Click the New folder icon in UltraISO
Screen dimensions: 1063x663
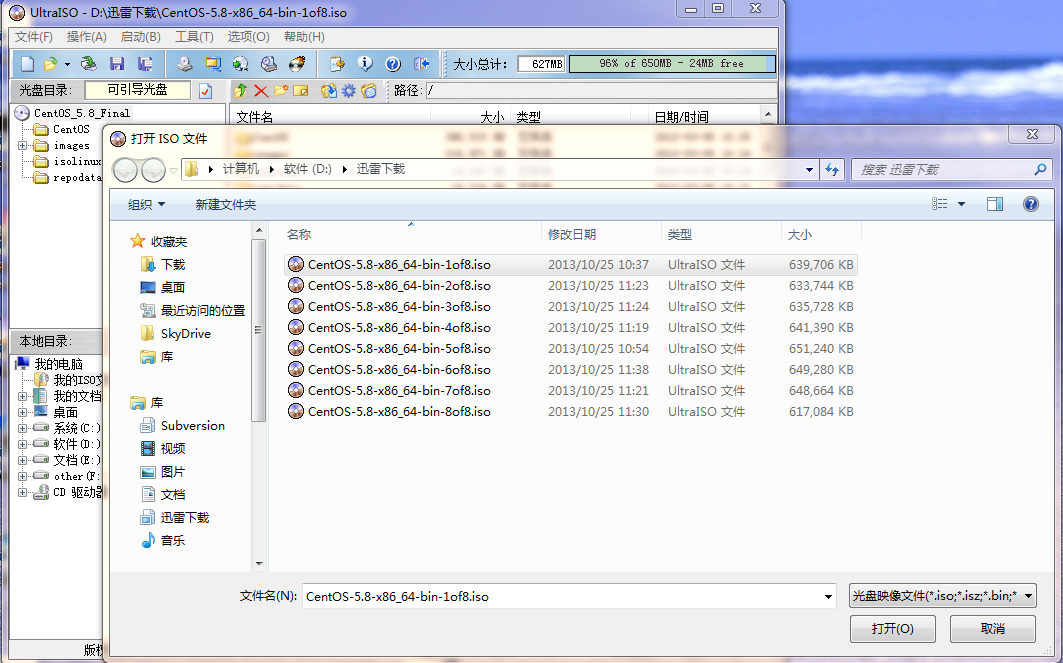tap(281, 90)
